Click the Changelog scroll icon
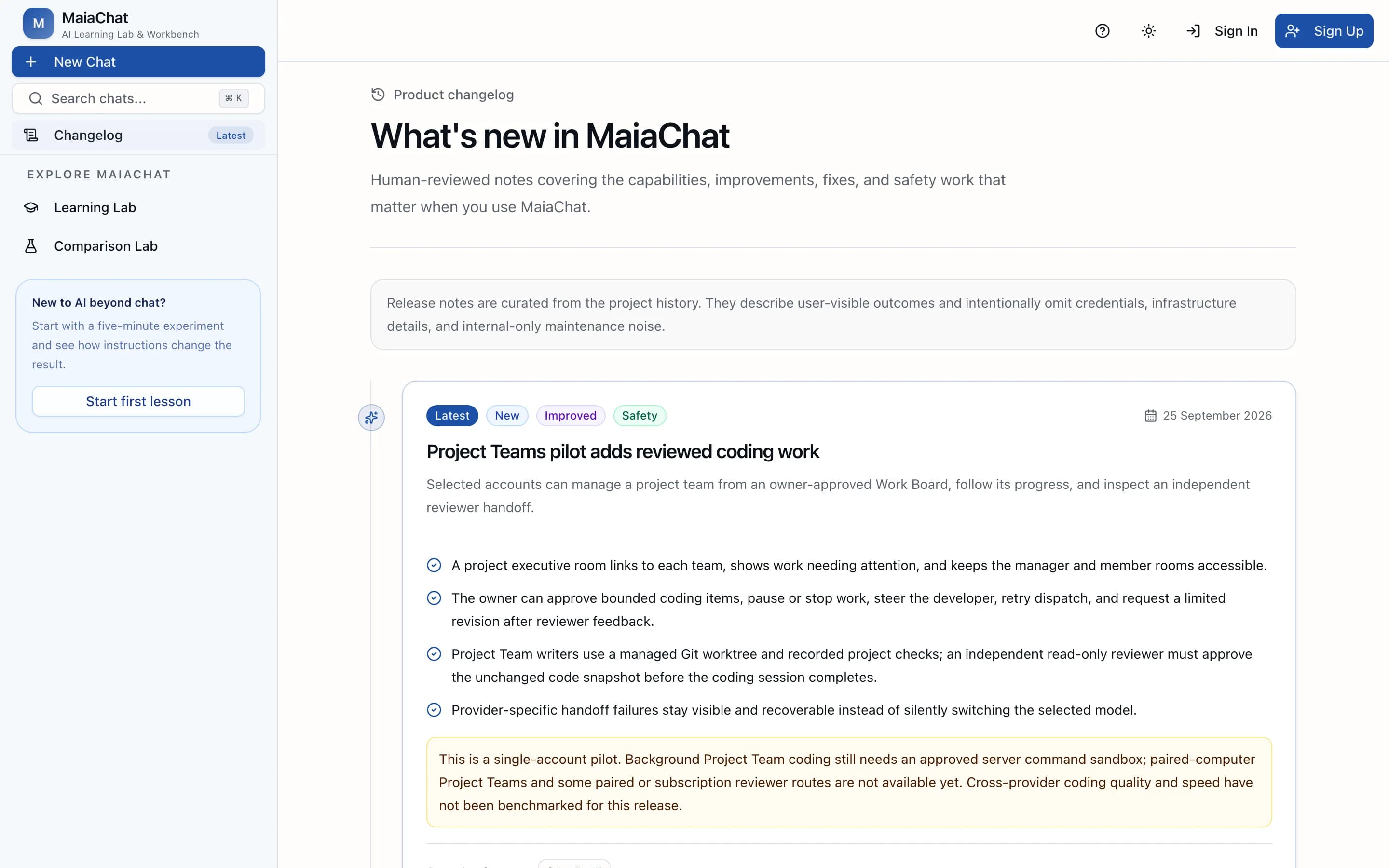The height and width of the screenshot is (868, 1389). 31,135
